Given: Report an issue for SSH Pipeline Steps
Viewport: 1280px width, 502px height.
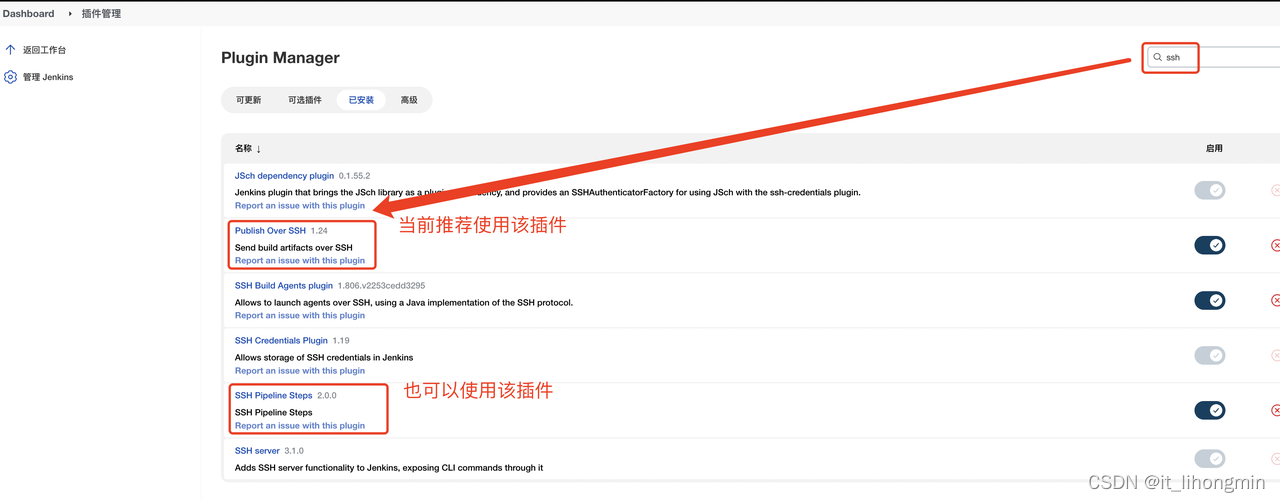Looking at the screenshot, I should click(300, 426).
